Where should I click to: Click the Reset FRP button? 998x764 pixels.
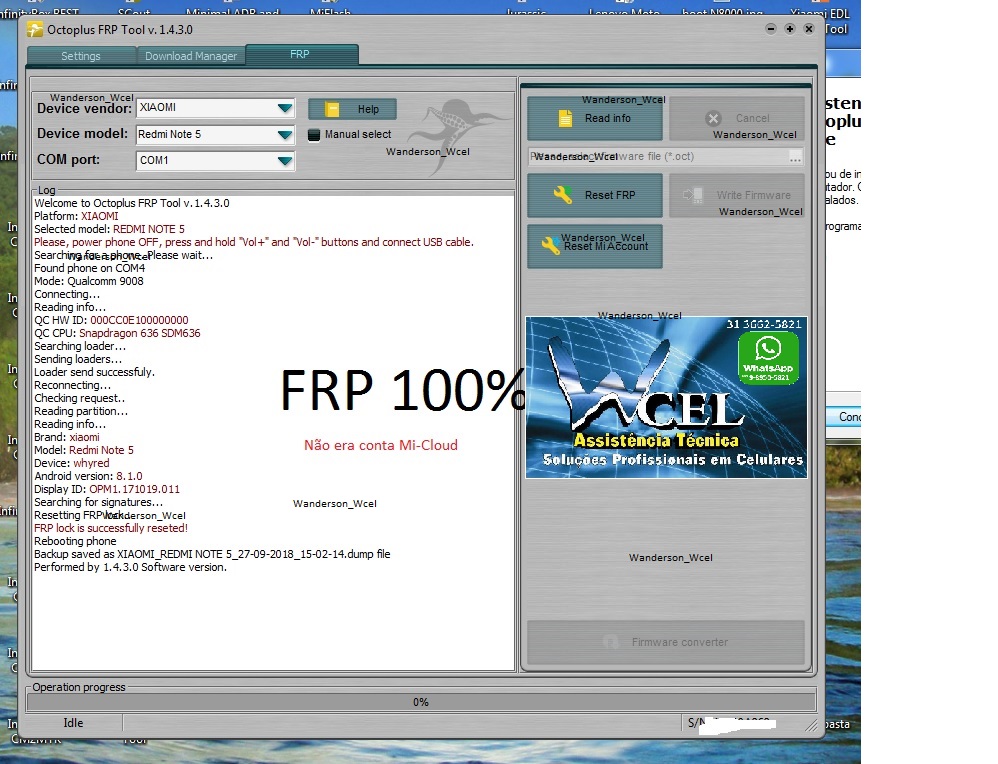[x=594, y=195]
